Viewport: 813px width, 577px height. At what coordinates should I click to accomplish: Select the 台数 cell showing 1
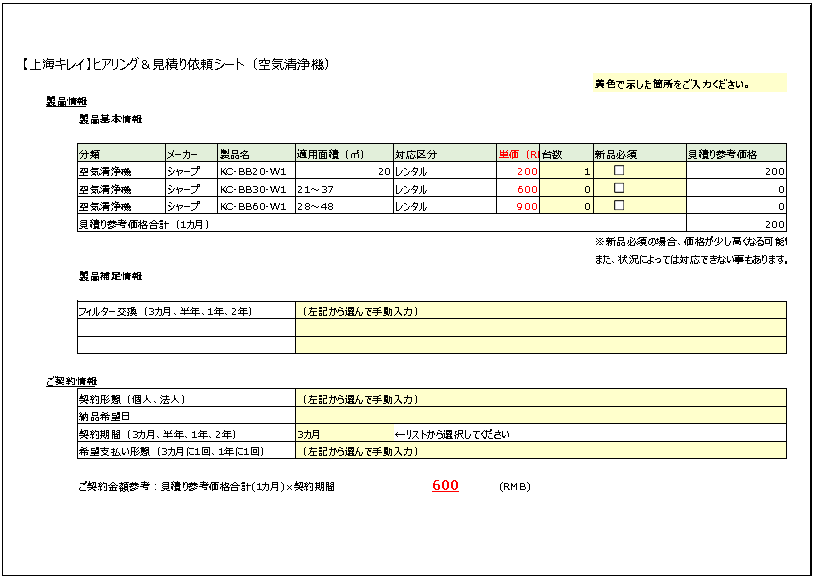[565, 171]
